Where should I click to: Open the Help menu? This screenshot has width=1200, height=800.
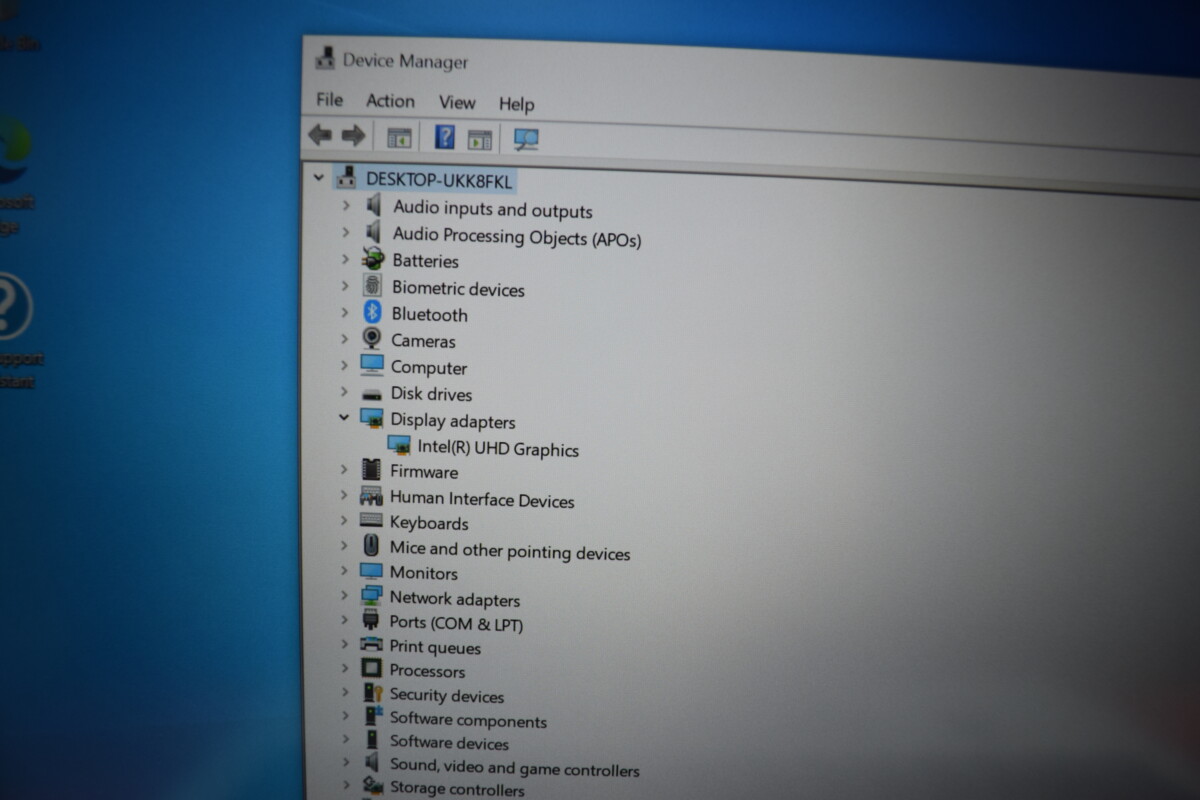tap(517, 104)
